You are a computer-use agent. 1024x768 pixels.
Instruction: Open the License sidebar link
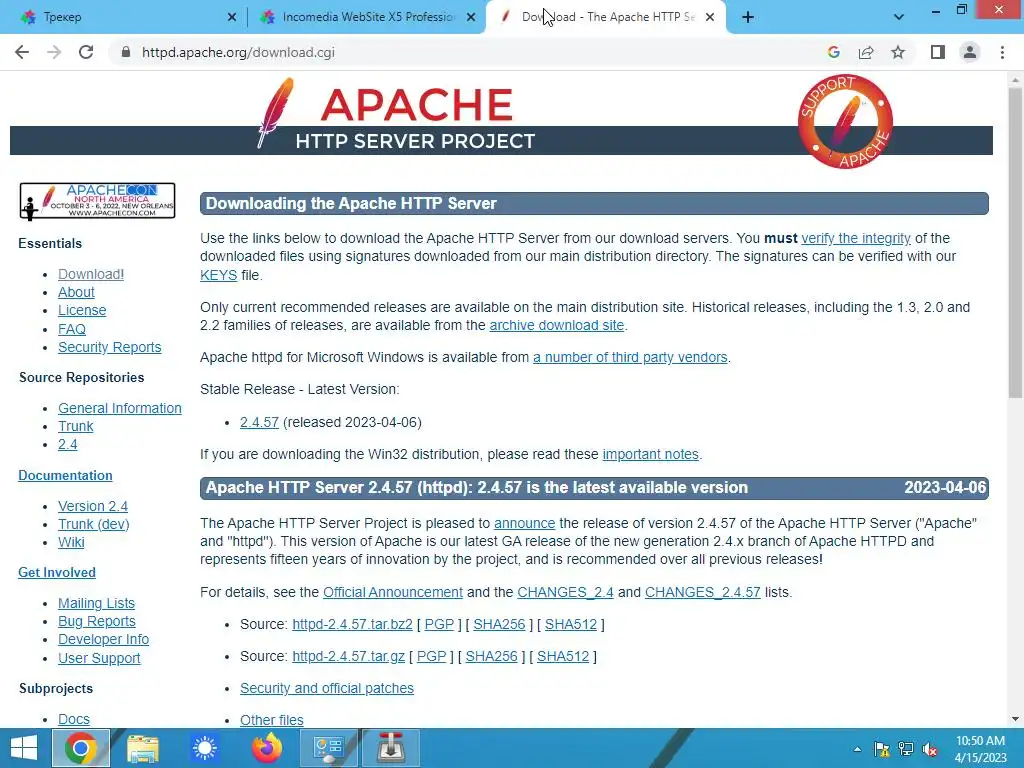click(82, 310)
